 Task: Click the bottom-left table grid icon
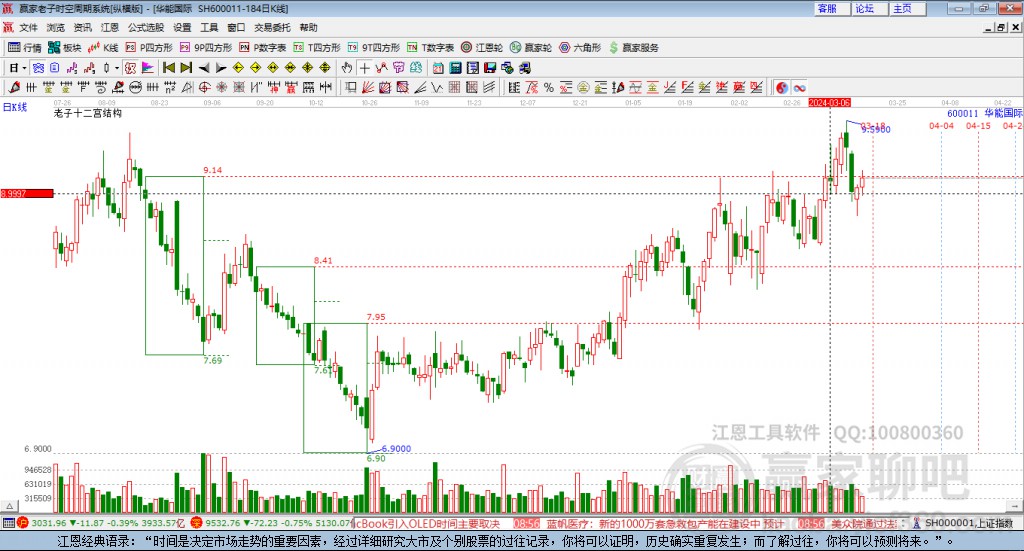[8, 523]
